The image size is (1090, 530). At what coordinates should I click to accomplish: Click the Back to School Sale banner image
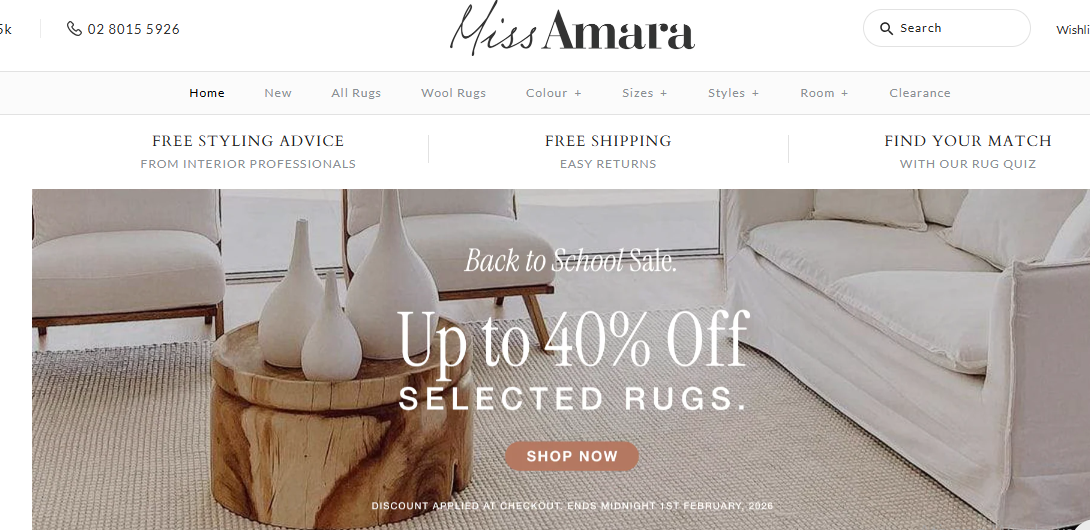[561, 360]
